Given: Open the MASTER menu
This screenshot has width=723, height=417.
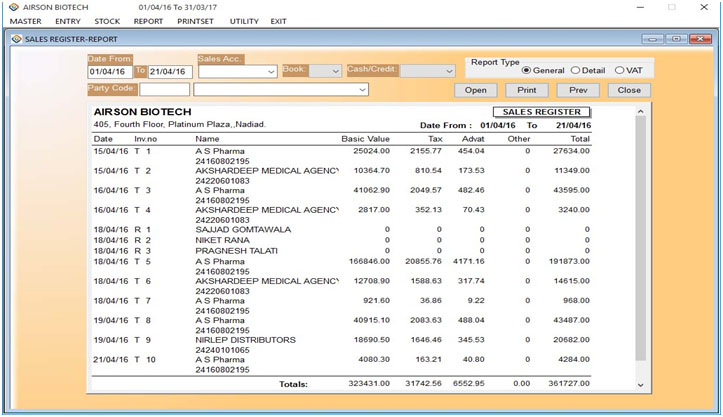Looking at the screenshot, I should (25, 21).
